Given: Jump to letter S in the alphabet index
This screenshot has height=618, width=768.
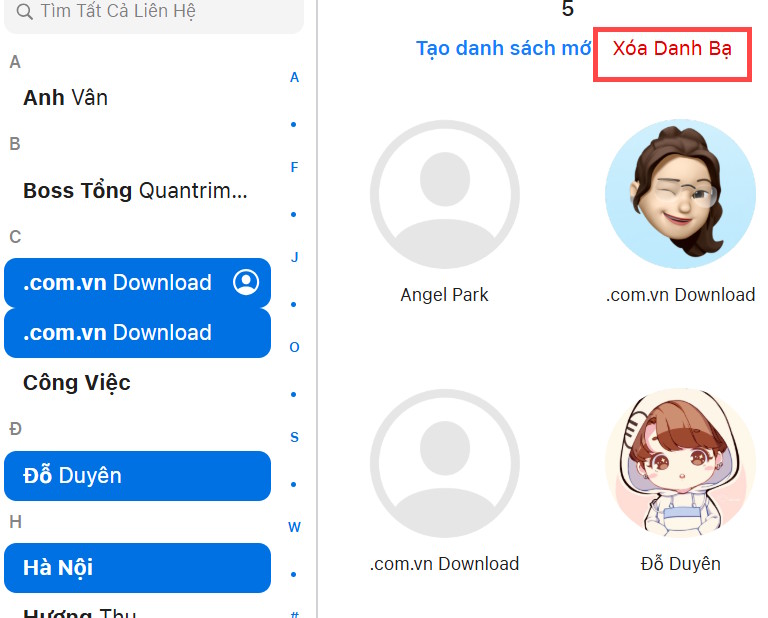Looking at the screenshot, I should pos(294,437).
